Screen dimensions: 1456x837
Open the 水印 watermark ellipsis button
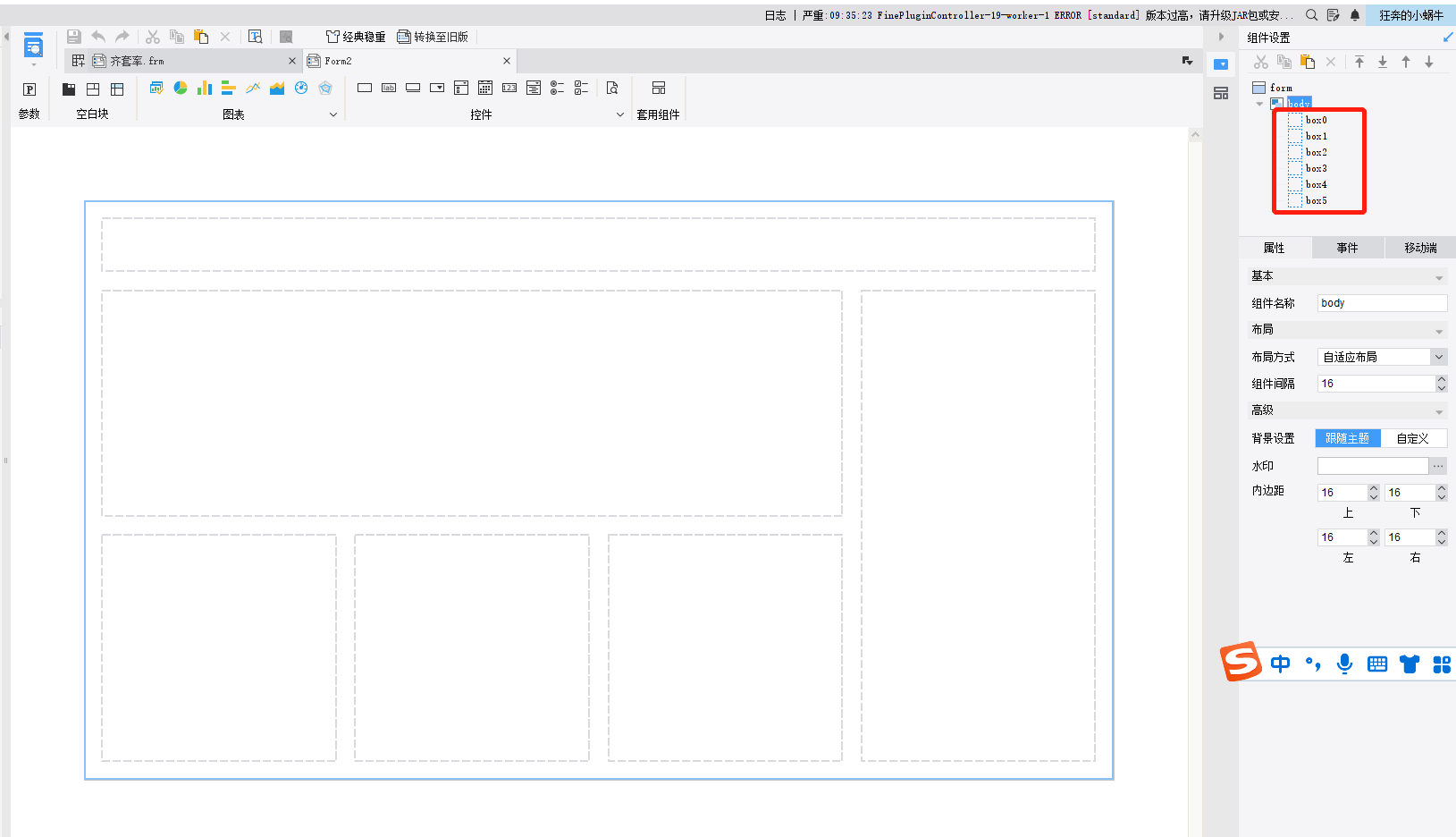[1438, 466]
